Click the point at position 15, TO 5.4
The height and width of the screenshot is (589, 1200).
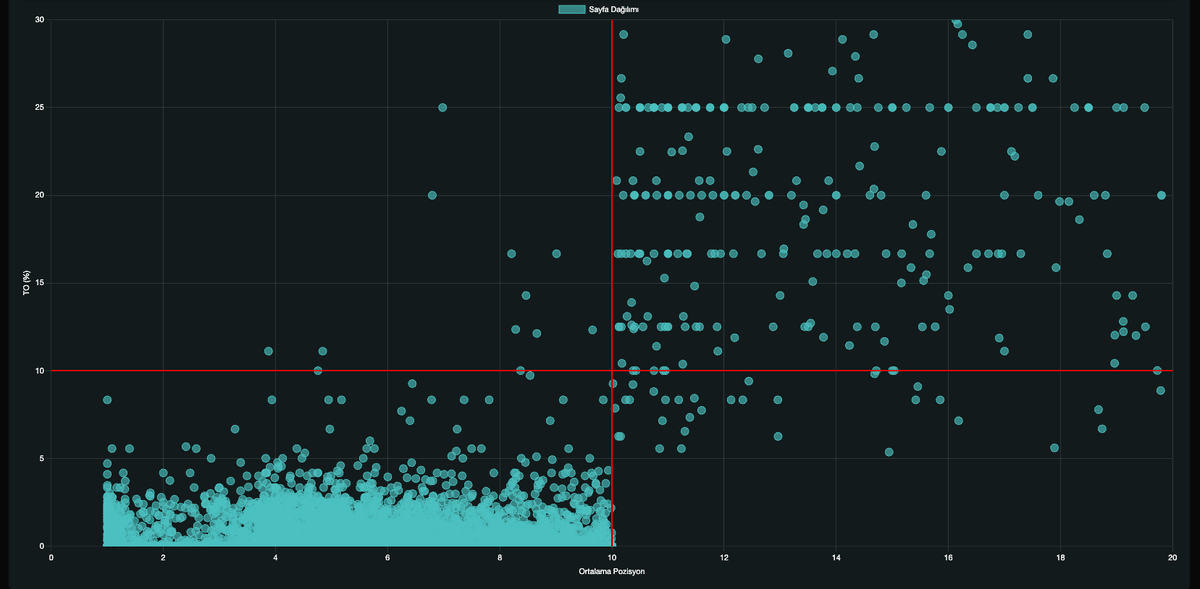point(889,452)
